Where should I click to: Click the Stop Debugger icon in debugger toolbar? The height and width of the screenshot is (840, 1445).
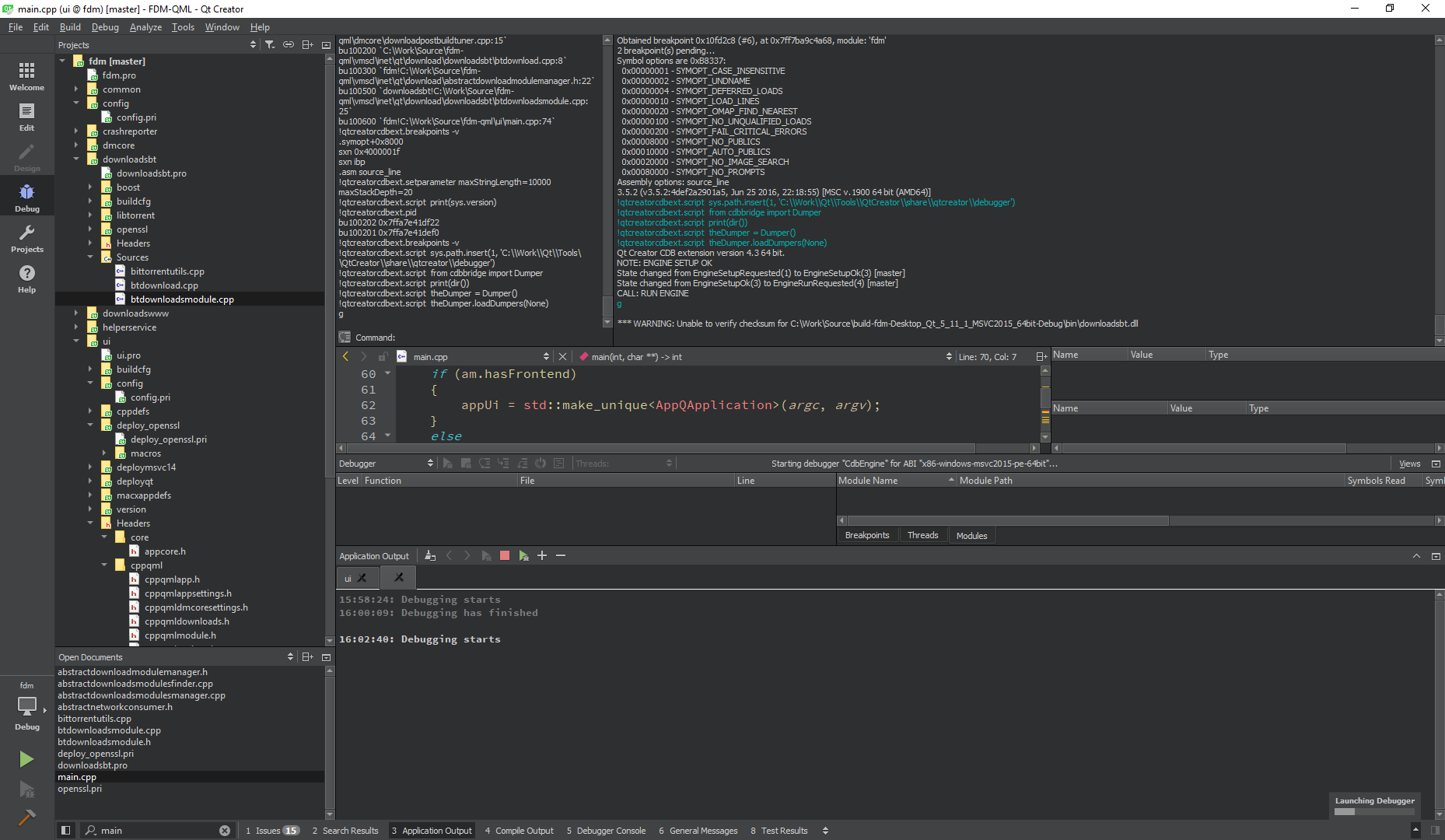[x=466, y=463]
